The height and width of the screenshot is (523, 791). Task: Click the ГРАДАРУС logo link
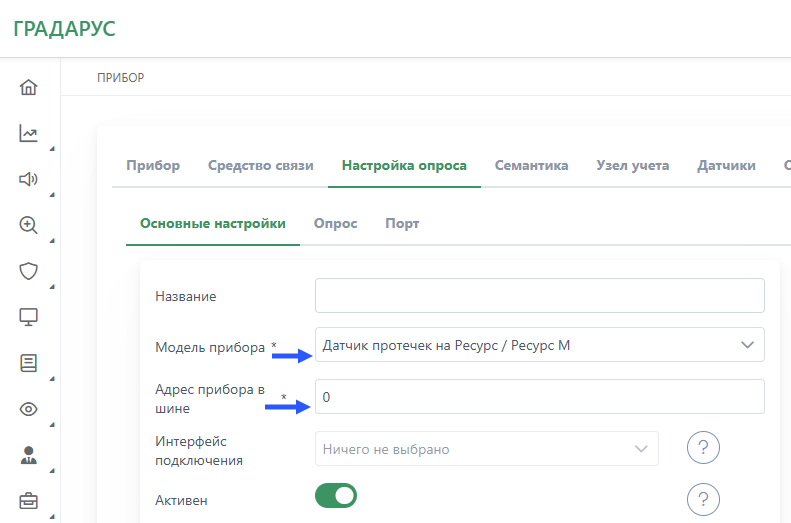[x=64, y=29]
